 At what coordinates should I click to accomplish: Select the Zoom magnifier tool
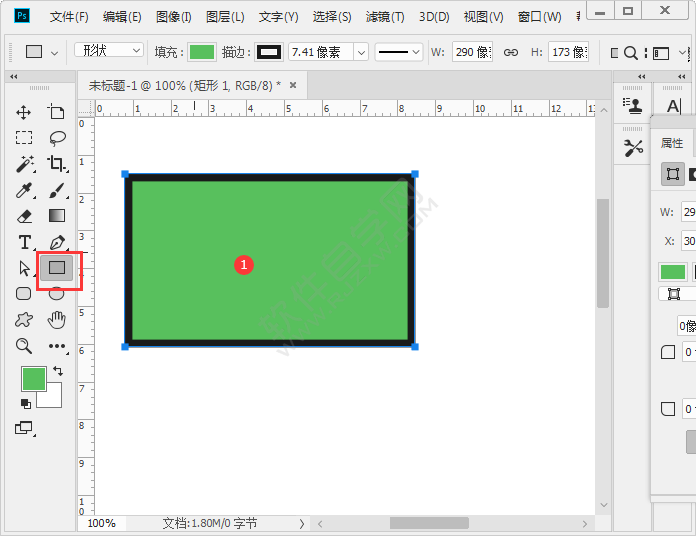tap(24, 346)
